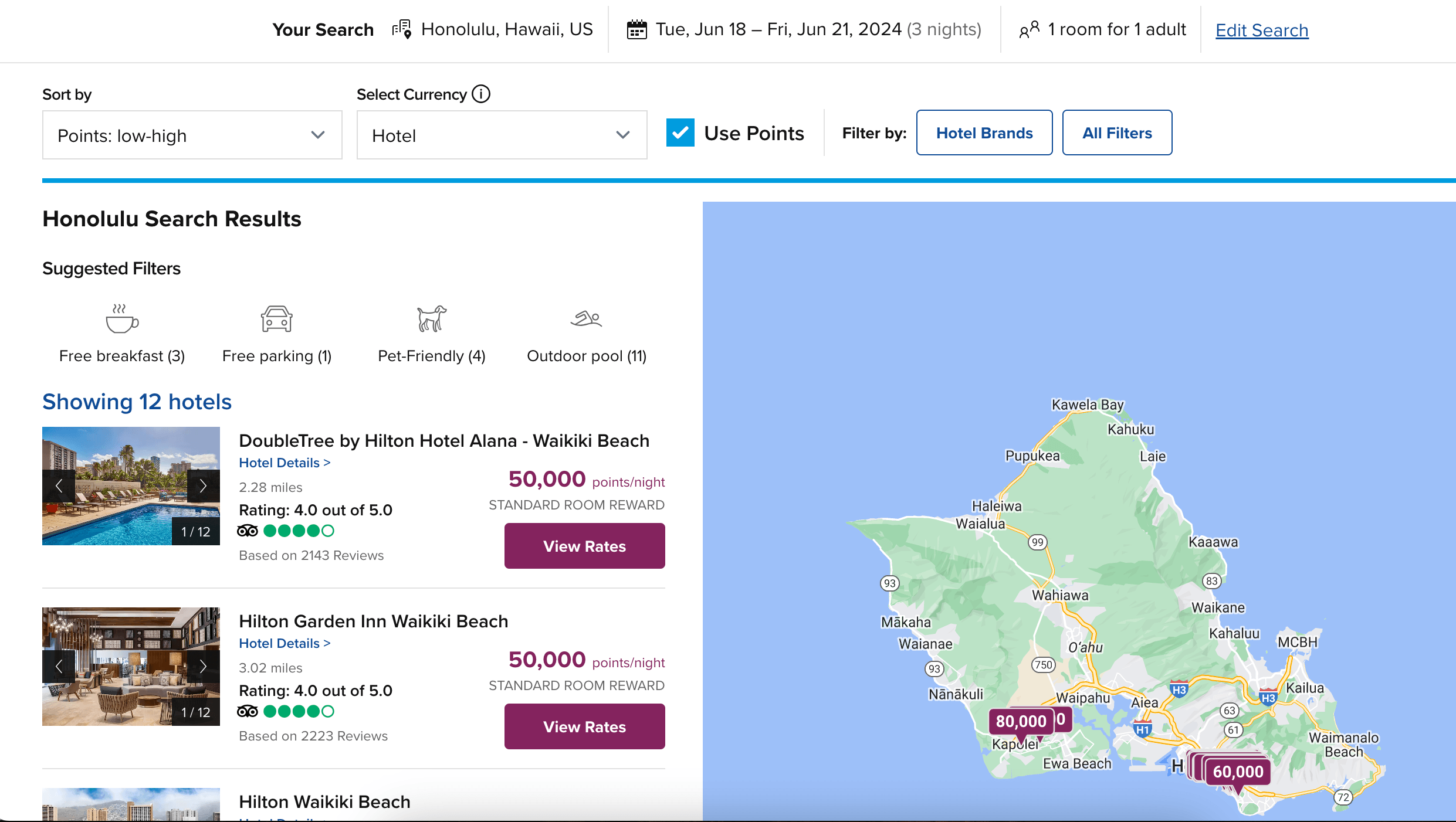Show next photo of Hilton Garden Inn

203,667
